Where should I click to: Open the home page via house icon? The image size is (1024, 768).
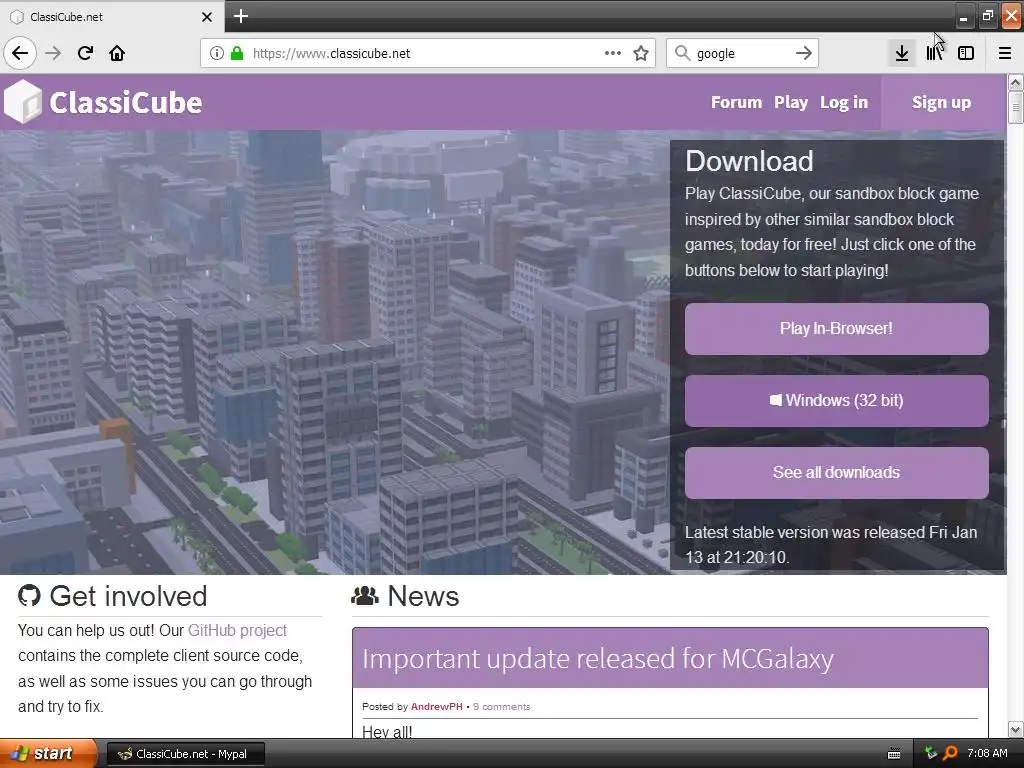tap(117, 53)
